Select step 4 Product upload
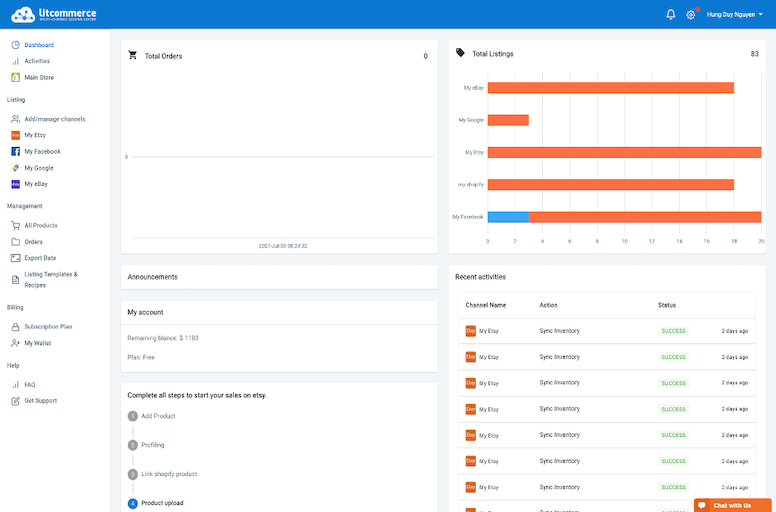Image resolution: width=776 pixels, height=512 pixels. pyautogui.click(x=155, y=504)
